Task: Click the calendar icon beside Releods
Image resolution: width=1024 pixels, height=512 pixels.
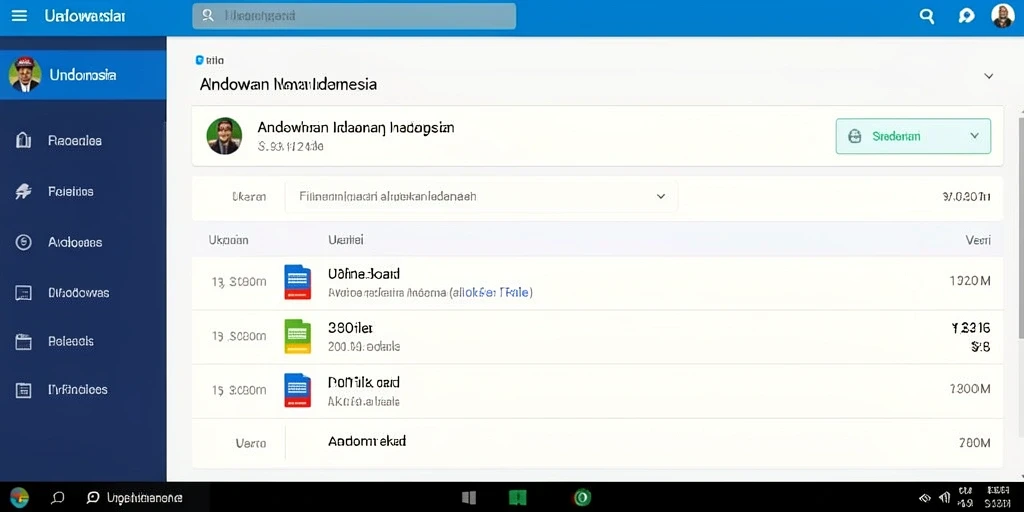Action: tap(23, 342)
